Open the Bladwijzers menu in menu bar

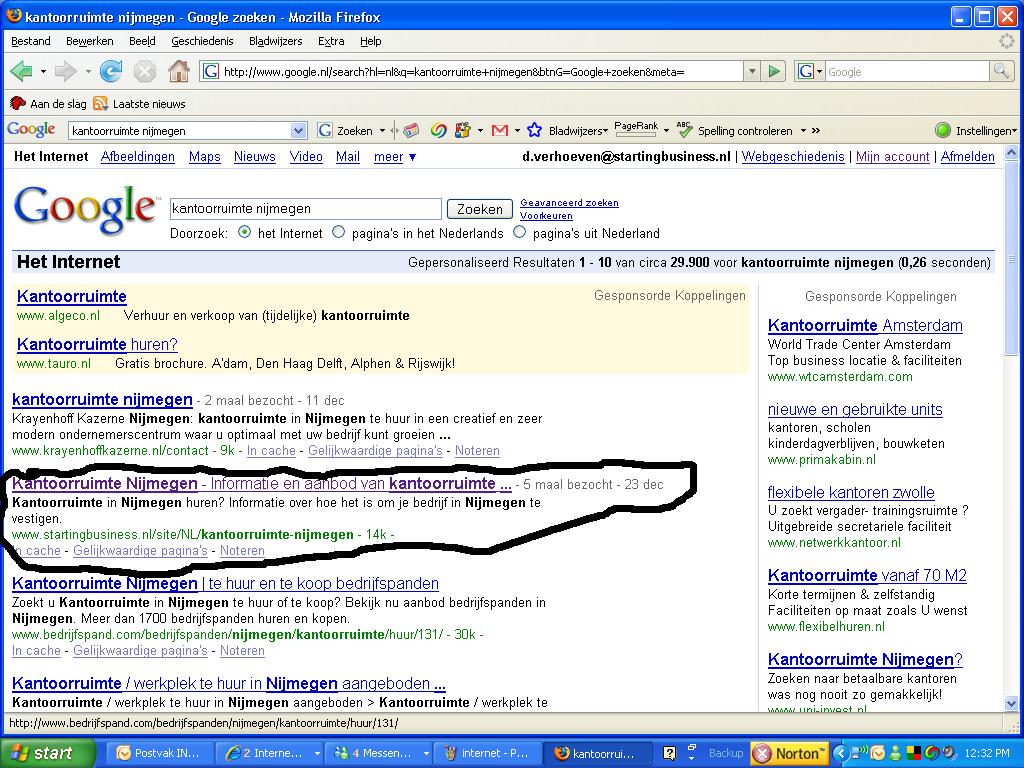click(276, 41)
